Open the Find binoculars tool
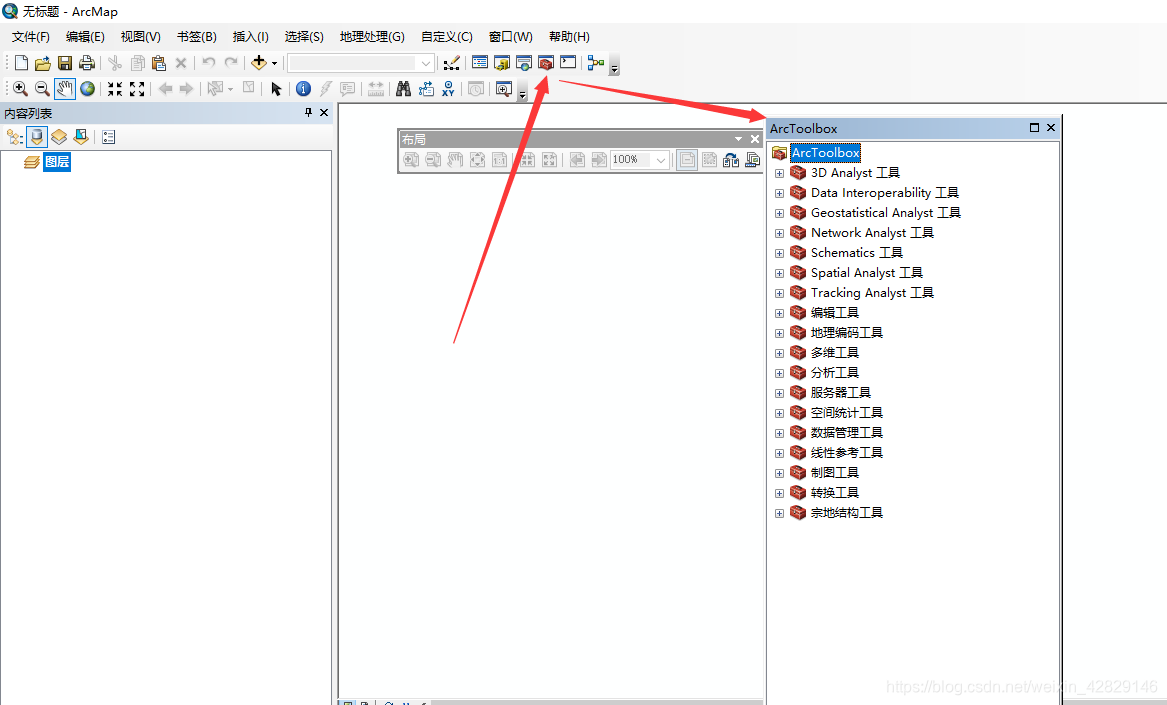Image resolution: width=1167 pixels, height=705 pixels. pyautogui.click(x=403, y=89)
